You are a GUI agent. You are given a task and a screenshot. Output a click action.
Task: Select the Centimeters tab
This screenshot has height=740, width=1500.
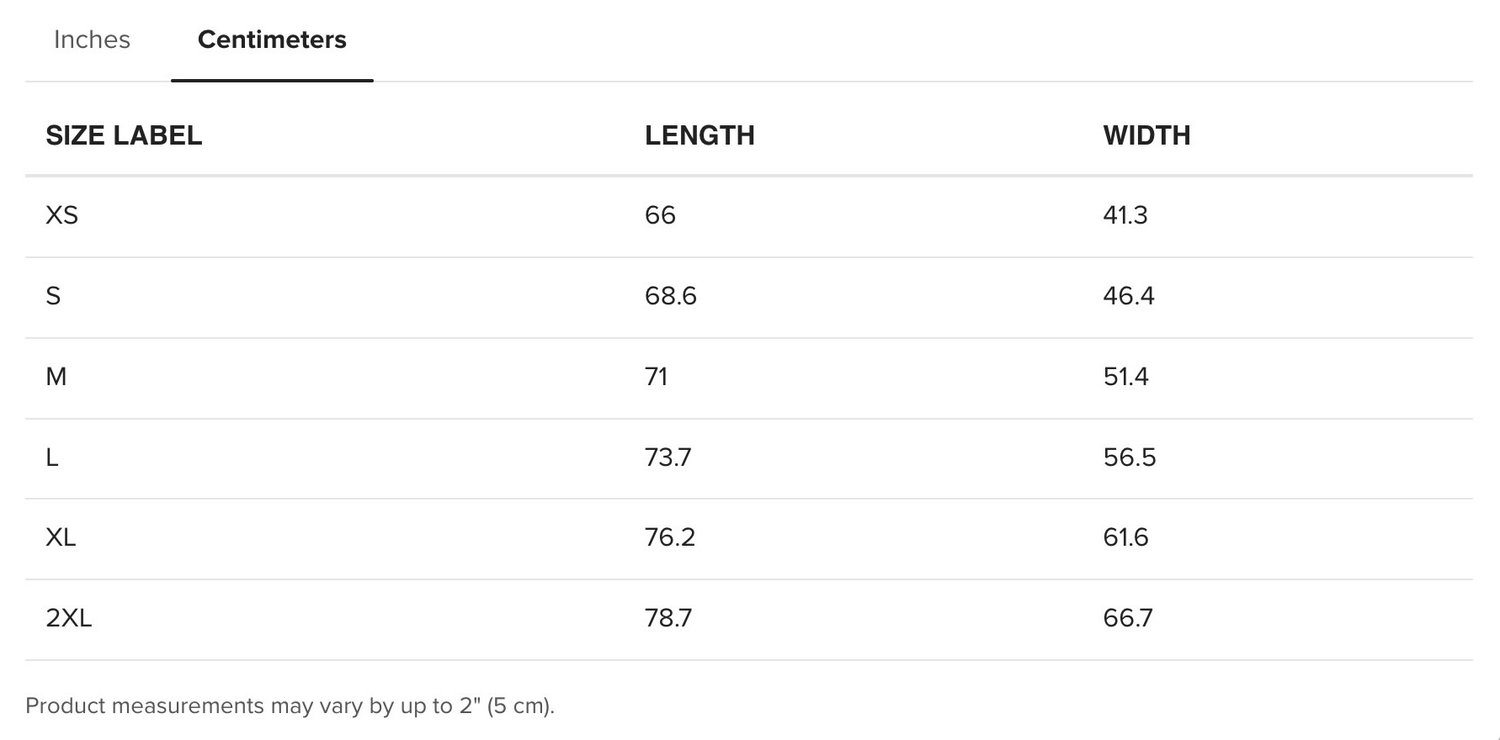272,40
